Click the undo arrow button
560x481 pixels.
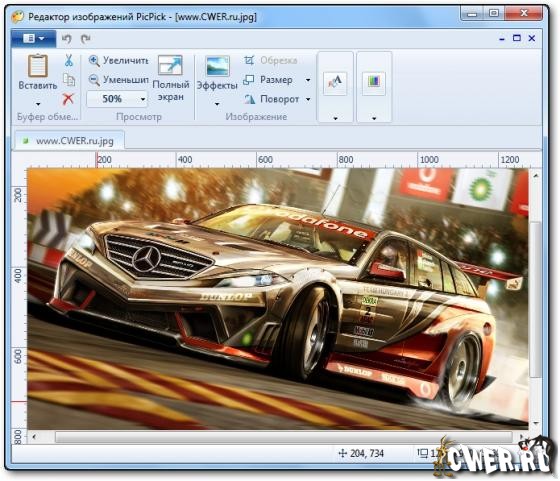[66, 39]
